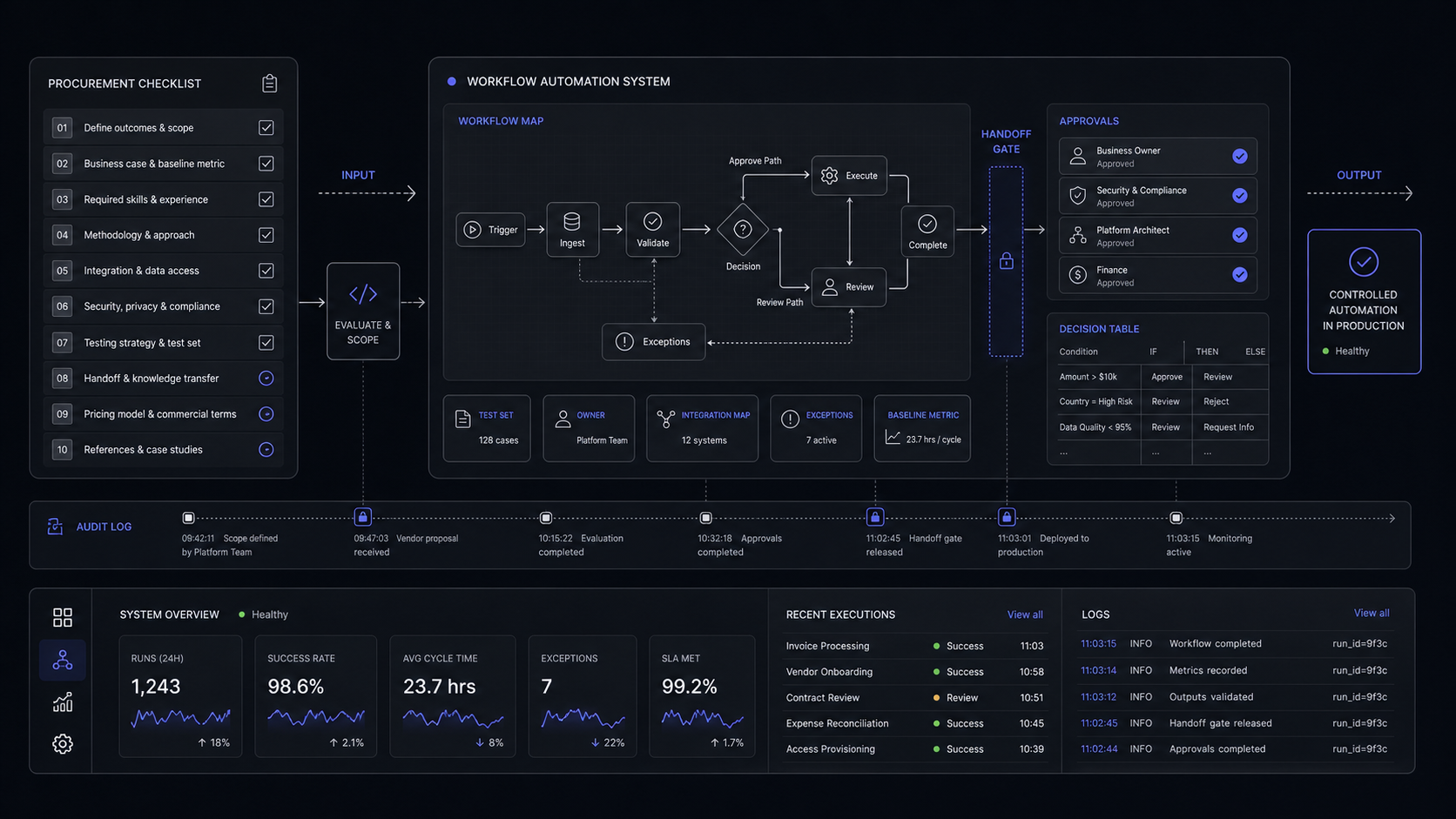This screenshot has height=819, width=1456.
Task: Toggle checkbox for Business case & baseline metric
Action: tap(266, 164)
